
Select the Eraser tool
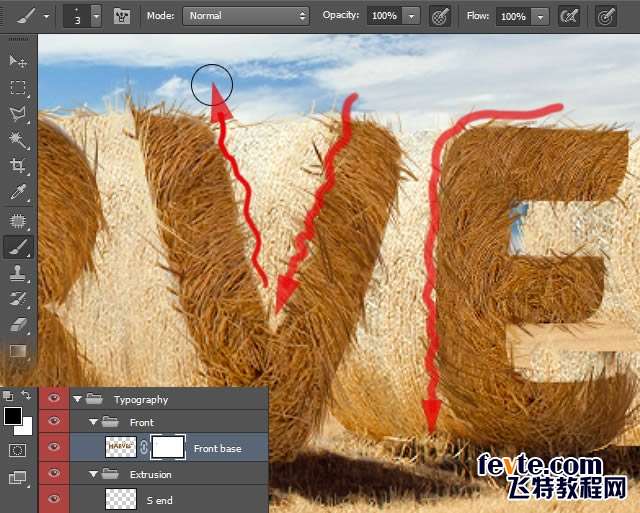click(17, 324)
